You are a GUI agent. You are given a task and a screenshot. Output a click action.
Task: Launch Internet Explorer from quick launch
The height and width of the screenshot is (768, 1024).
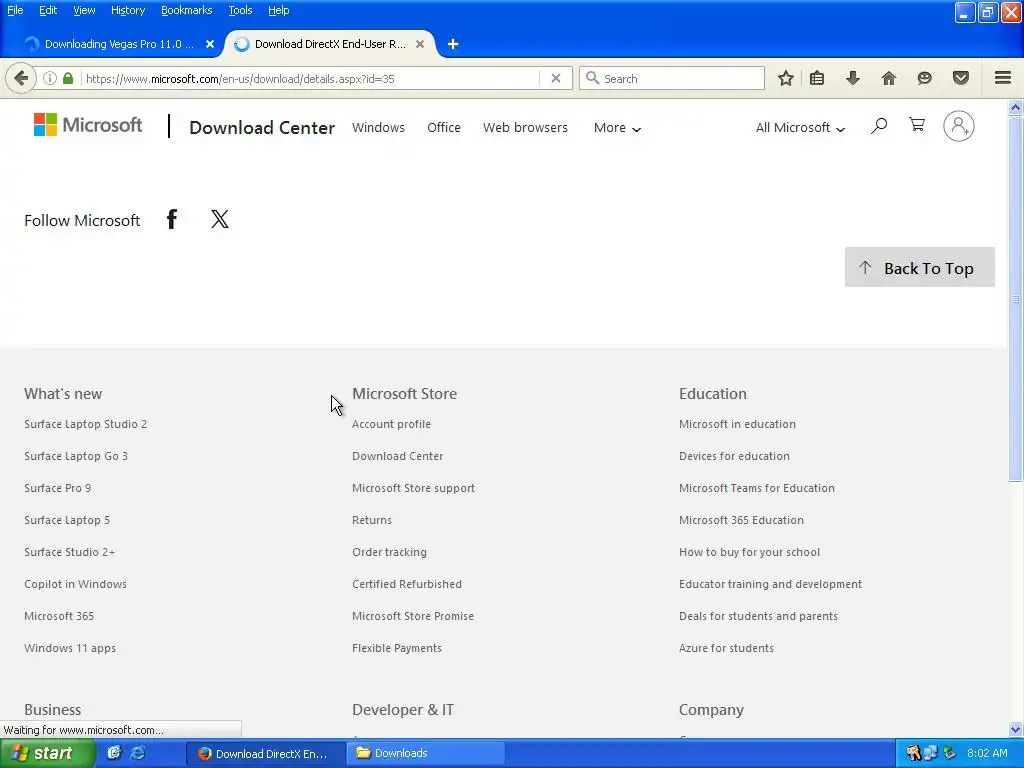[x=138, y=753]
